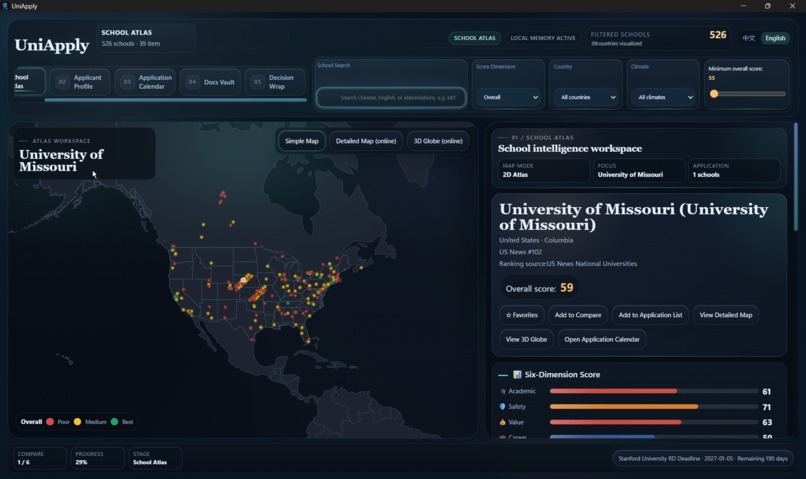The image size is (806, 479).
Task: Open the 03 Application Calendar tab
Action: pos(145,82)
